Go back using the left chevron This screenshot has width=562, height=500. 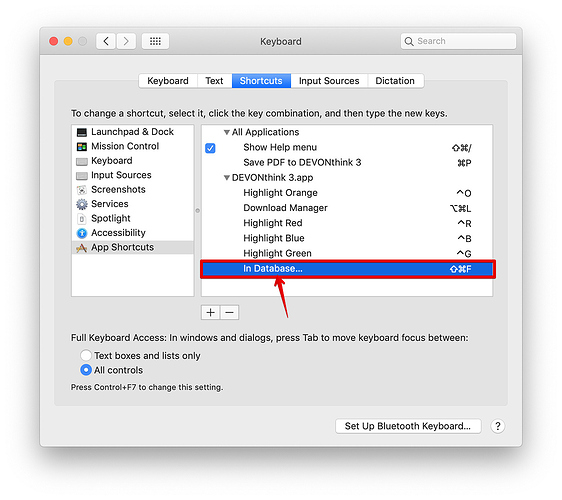click(106, 41)
